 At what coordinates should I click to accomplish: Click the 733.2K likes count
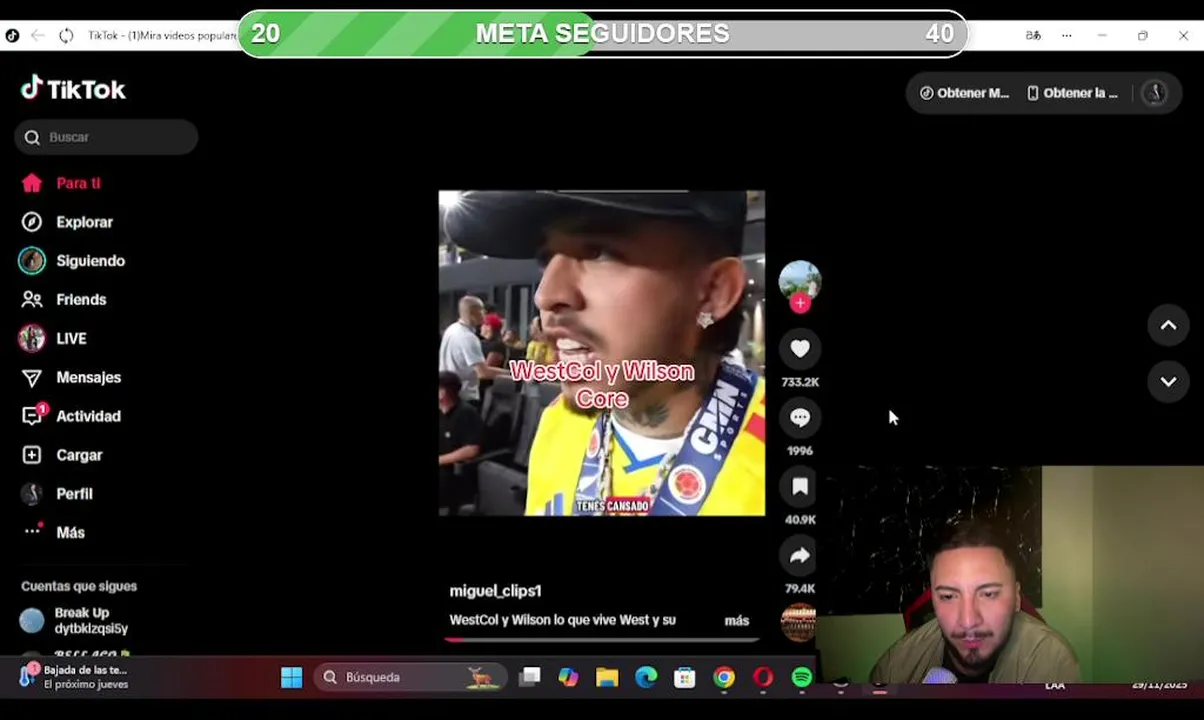tap(800, 382)
